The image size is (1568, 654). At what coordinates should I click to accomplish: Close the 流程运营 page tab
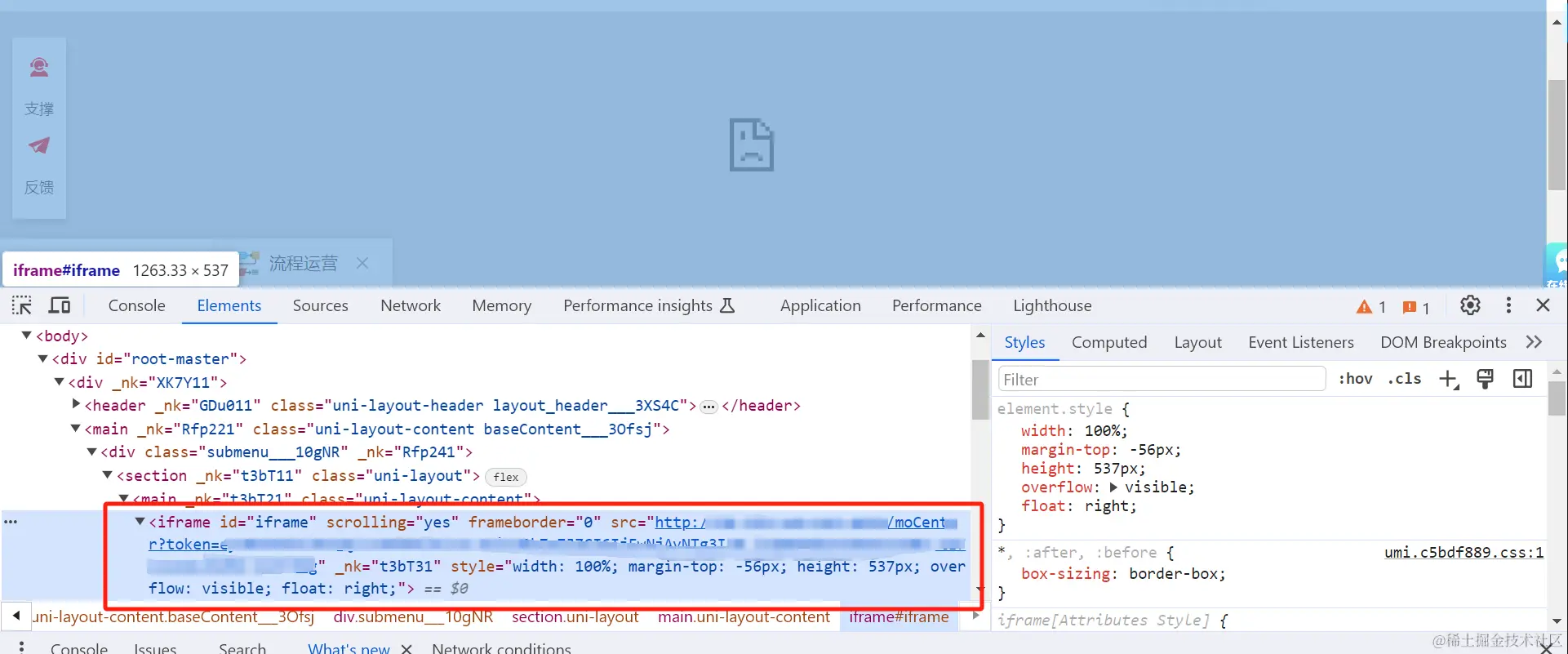pos(362,263)
